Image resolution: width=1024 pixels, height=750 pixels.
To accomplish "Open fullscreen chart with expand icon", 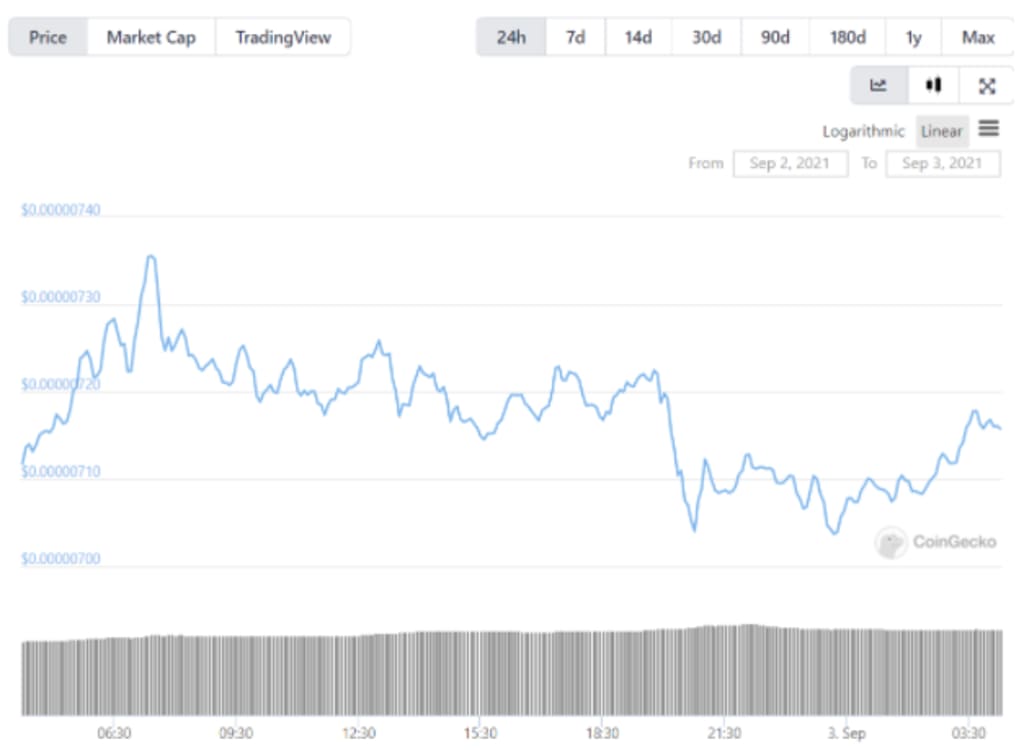I will (987, 86).
